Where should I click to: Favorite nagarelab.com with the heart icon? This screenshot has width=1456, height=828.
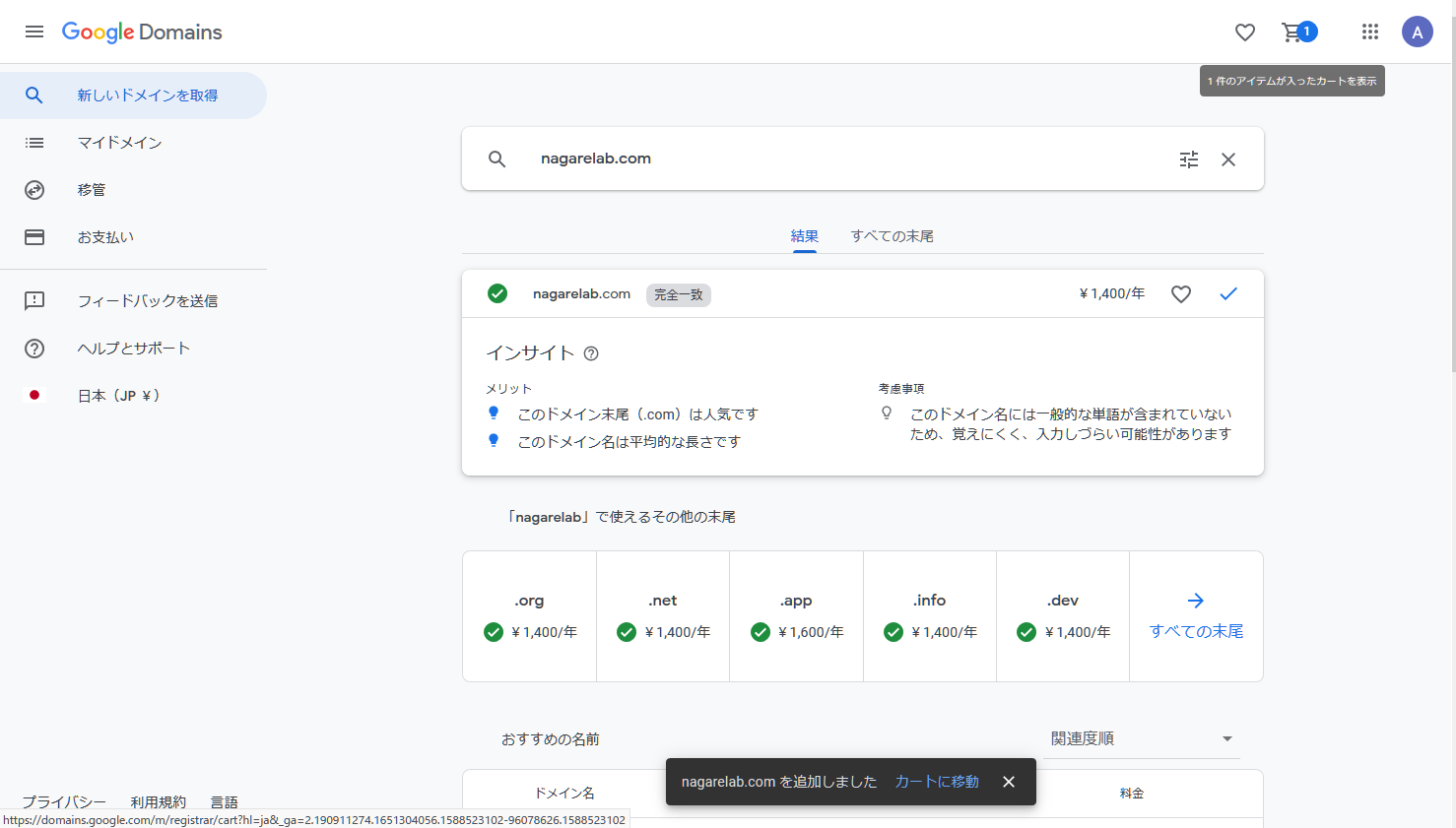tap(1181, 293)
